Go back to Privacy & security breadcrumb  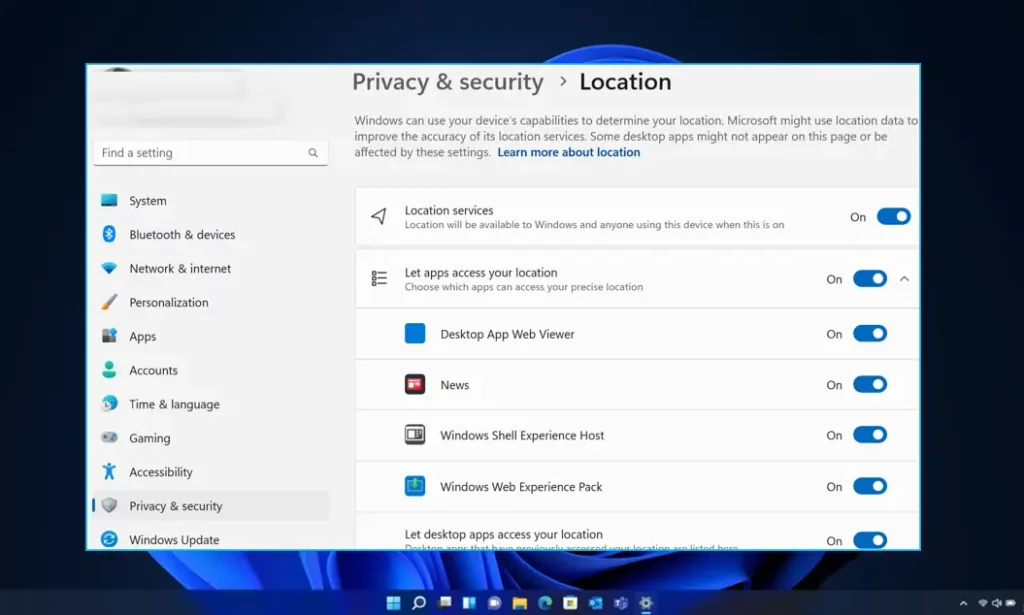click(x=448, y=82)
